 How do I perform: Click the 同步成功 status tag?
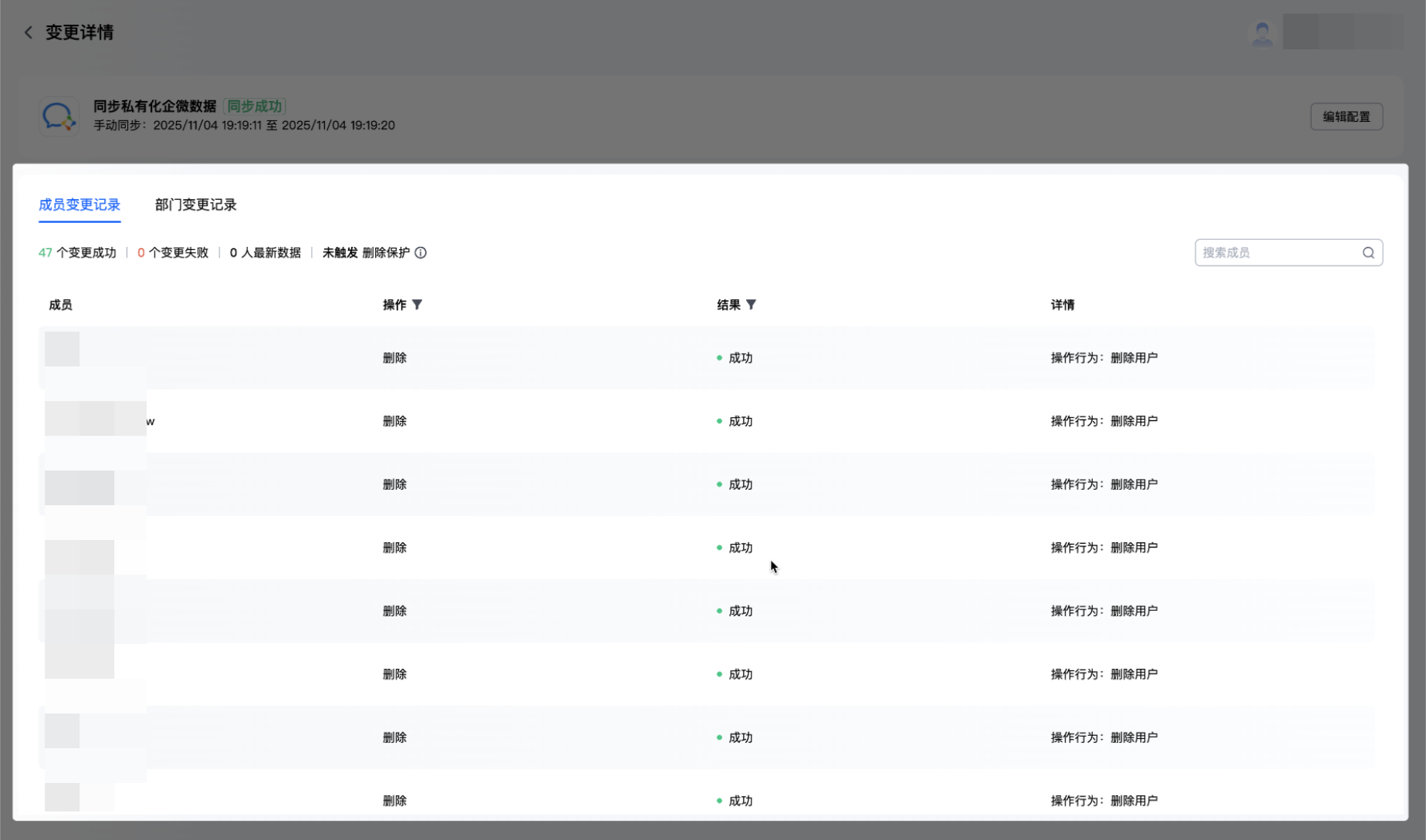[255, 106]
